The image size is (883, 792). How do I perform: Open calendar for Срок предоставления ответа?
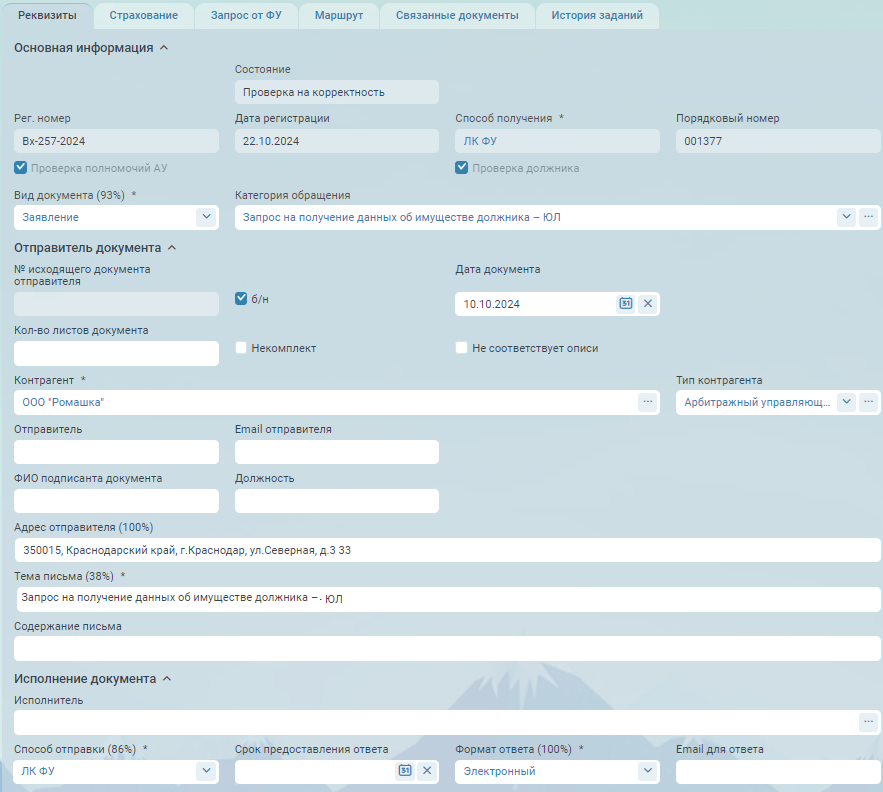click(x=405, y=771)
